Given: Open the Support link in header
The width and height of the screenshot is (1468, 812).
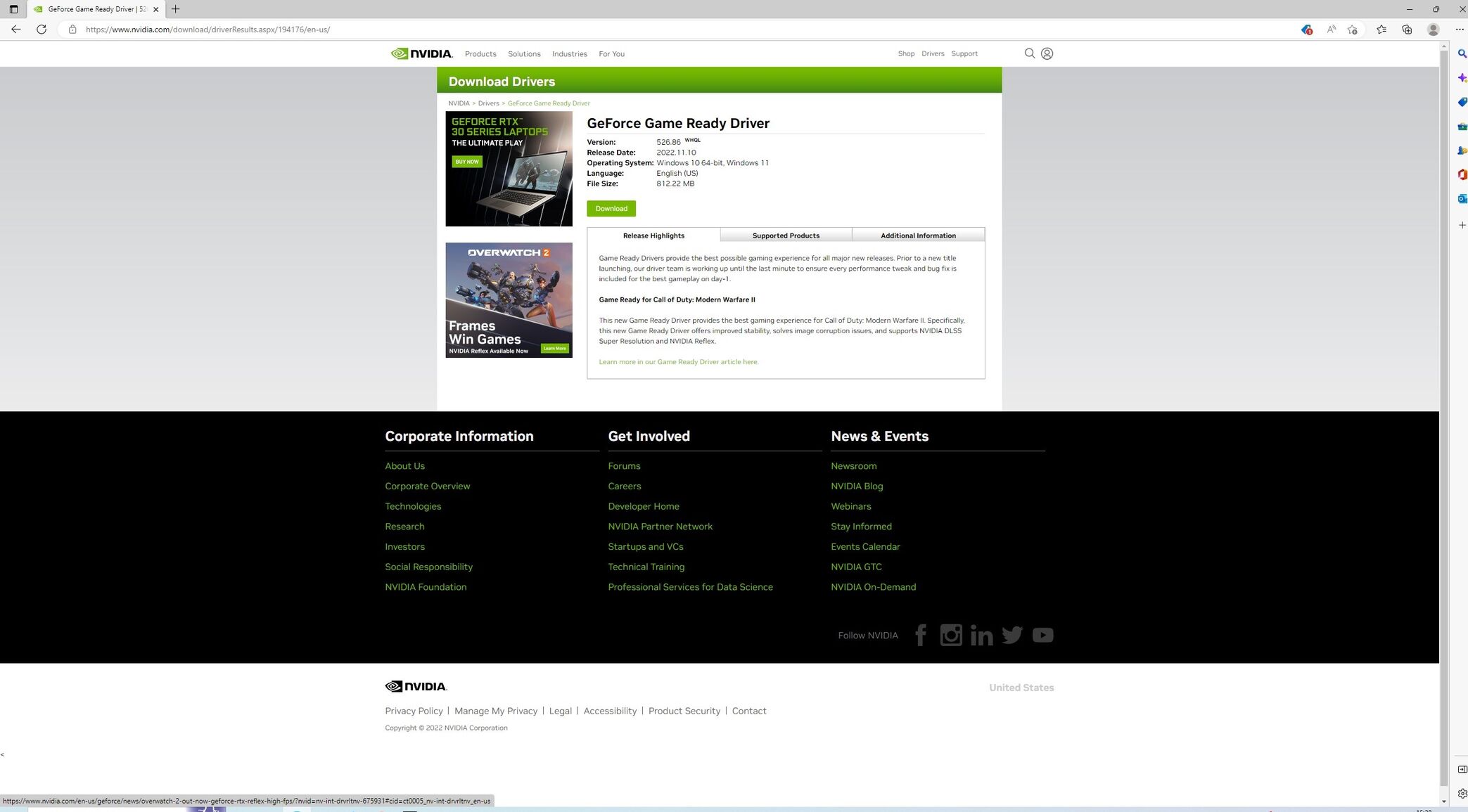Looking at the screenshot, I should (x=964, y=53).
